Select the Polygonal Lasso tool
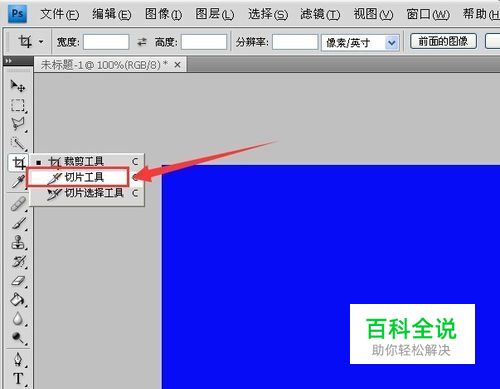The width and height of the screenshot is (500, 389). (18, 124)
